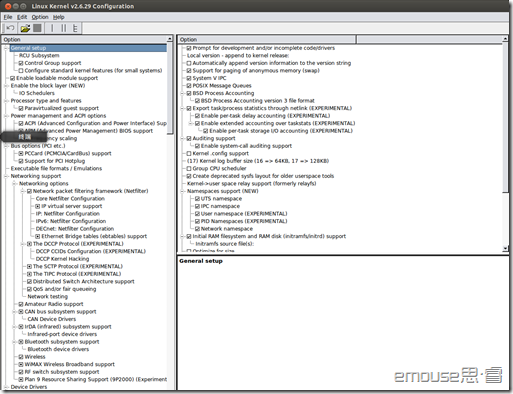Click Initramfs source file(s) row

(x=224, y=244)
